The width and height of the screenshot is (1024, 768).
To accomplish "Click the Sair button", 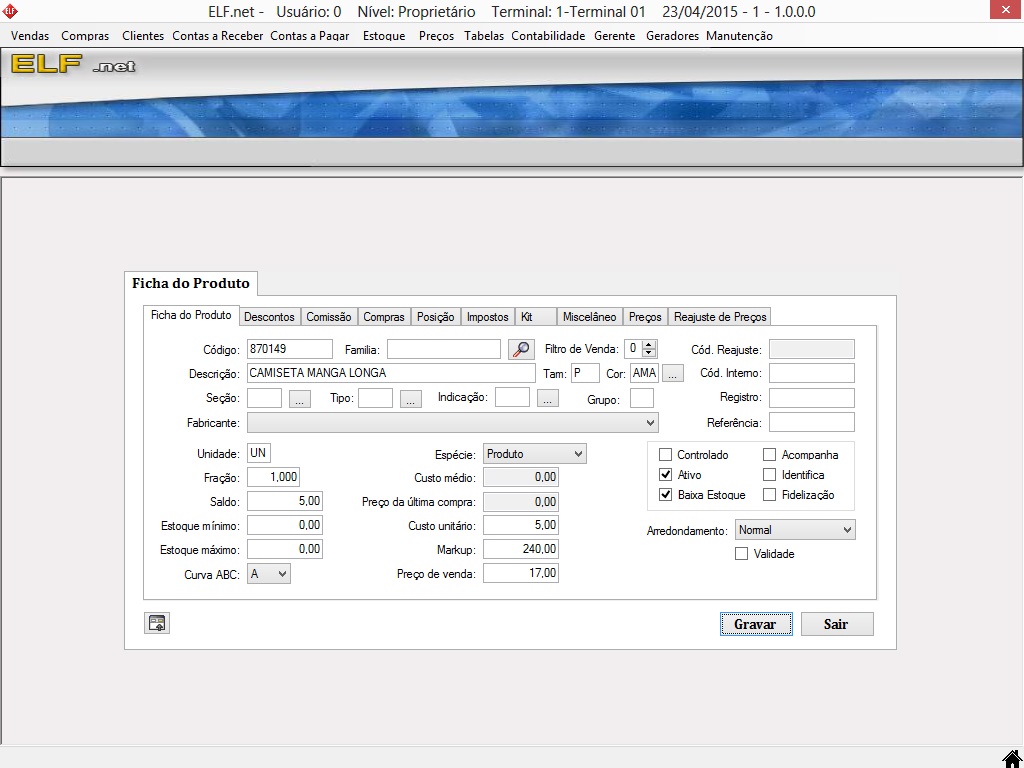I will pyautogui.click(x=836, y=624).
